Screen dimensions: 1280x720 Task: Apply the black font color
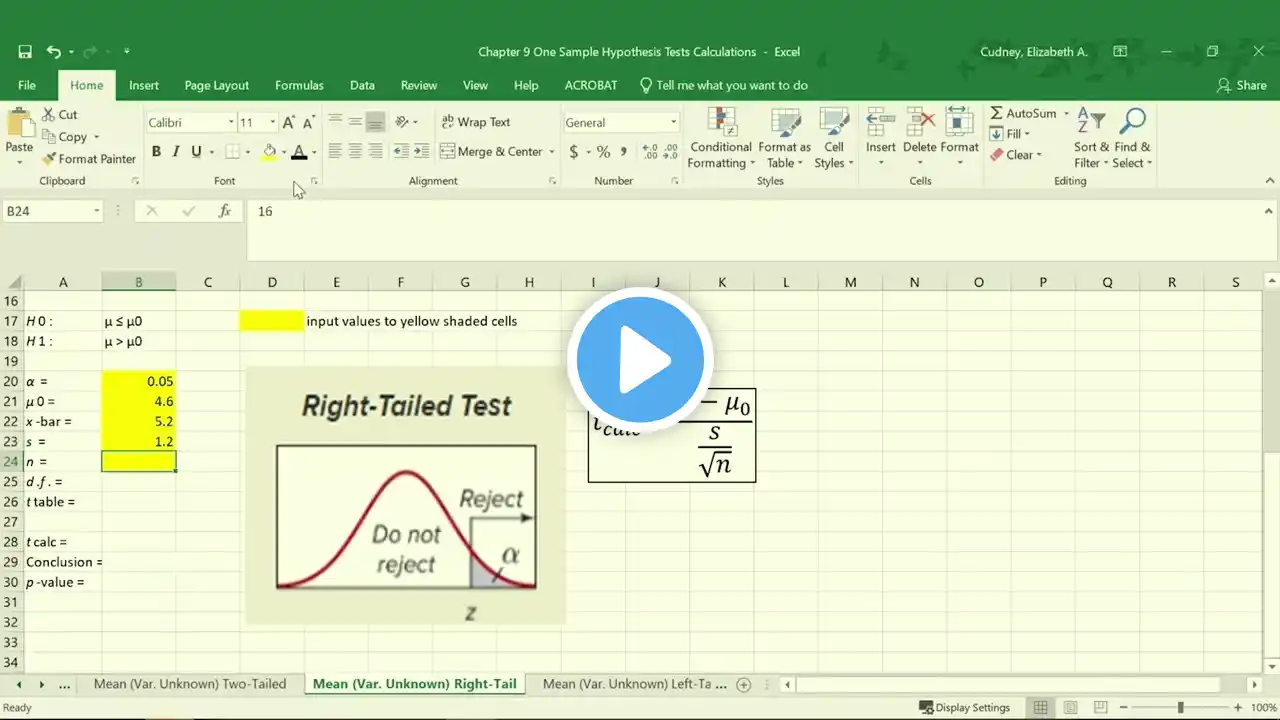[x=298, y=152]
